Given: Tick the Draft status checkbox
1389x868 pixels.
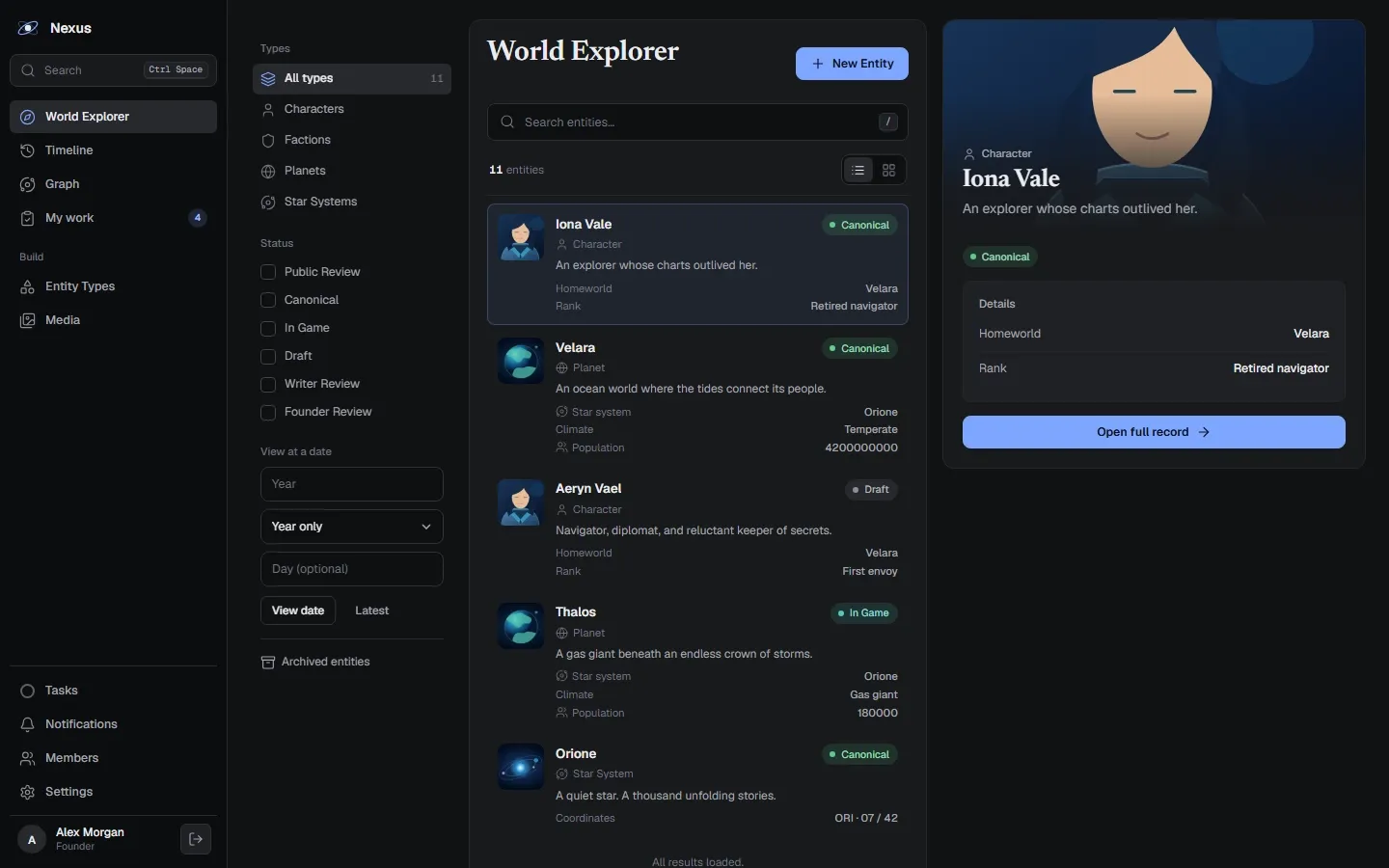Looking at the screenshot, I should click(x=268, y=356).
